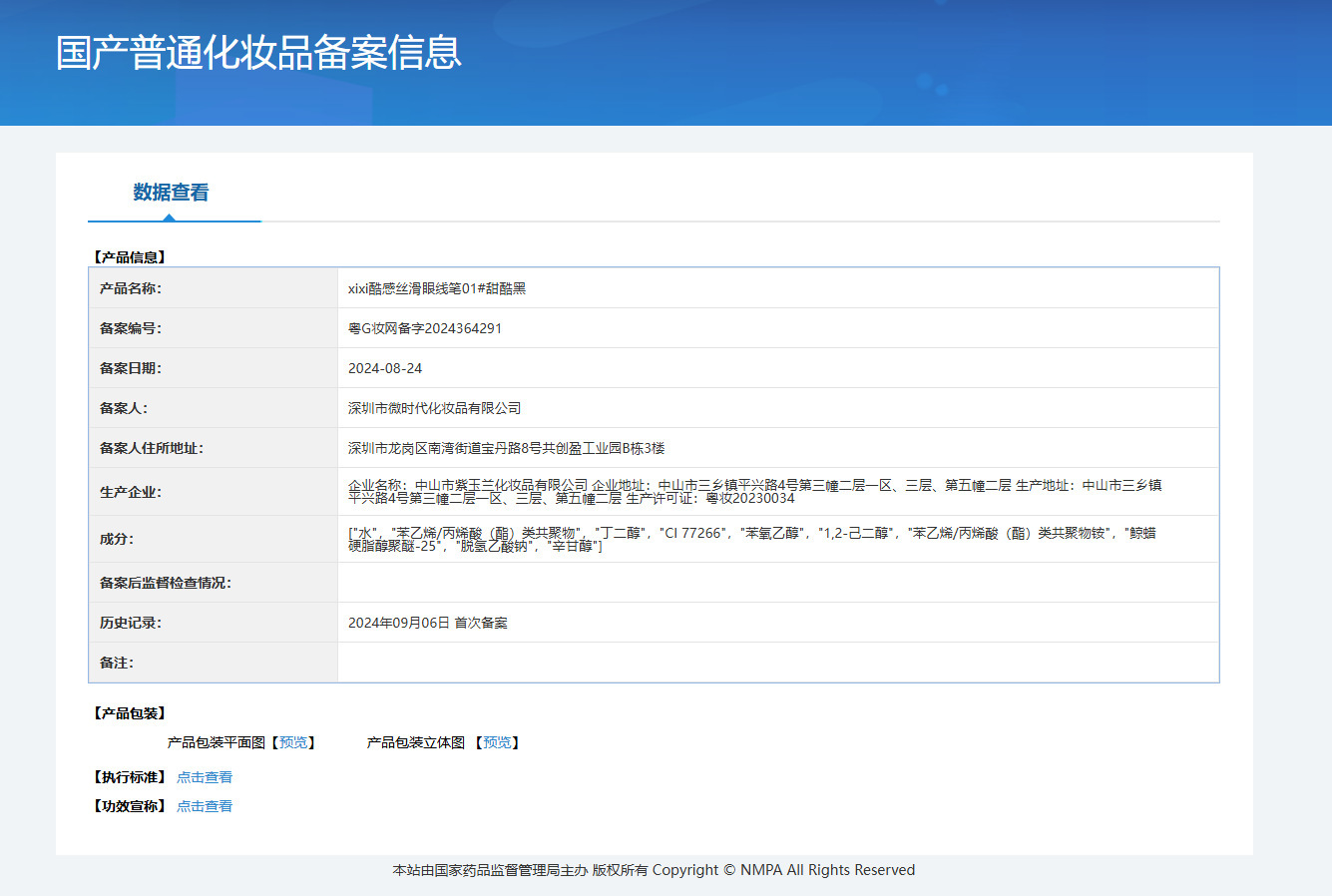
Task: Click the 备注 row label
Action: [x=116, y=663]
